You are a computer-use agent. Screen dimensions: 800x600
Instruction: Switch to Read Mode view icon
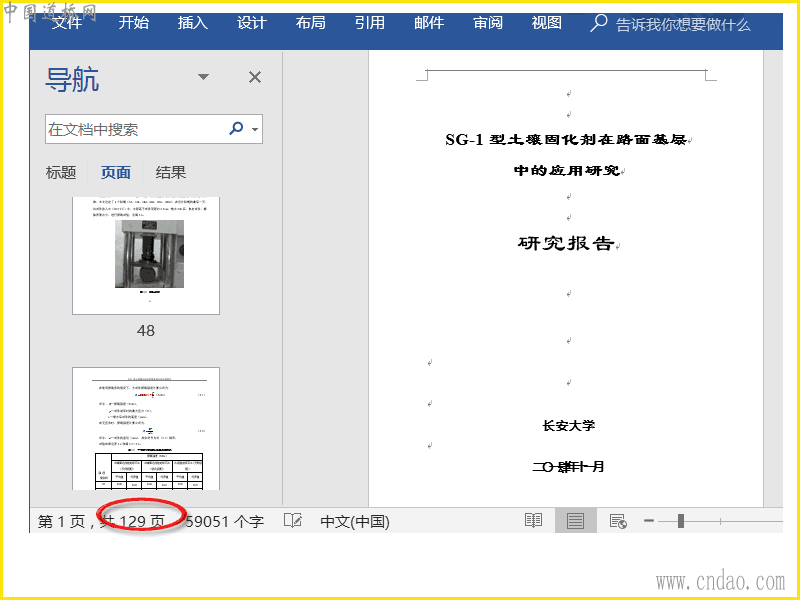click(x=534, y=521)
